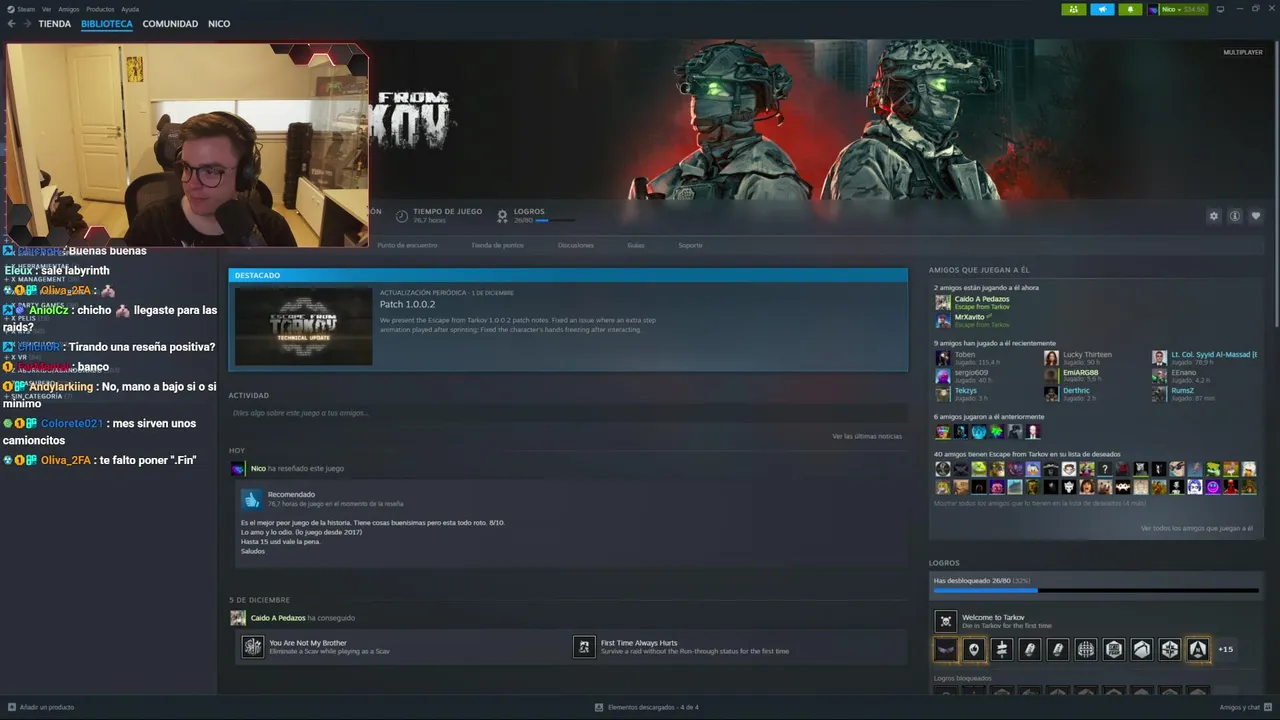
Task: Open the question mark wishlist friend avatar
Action: pos(1105,469)
